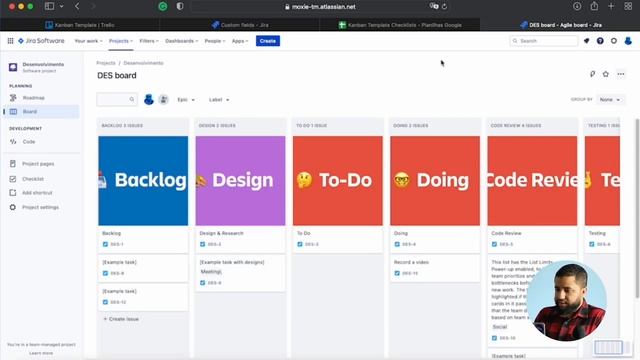
Task: Open the Apps dropdown
Action: pos(240,41)
